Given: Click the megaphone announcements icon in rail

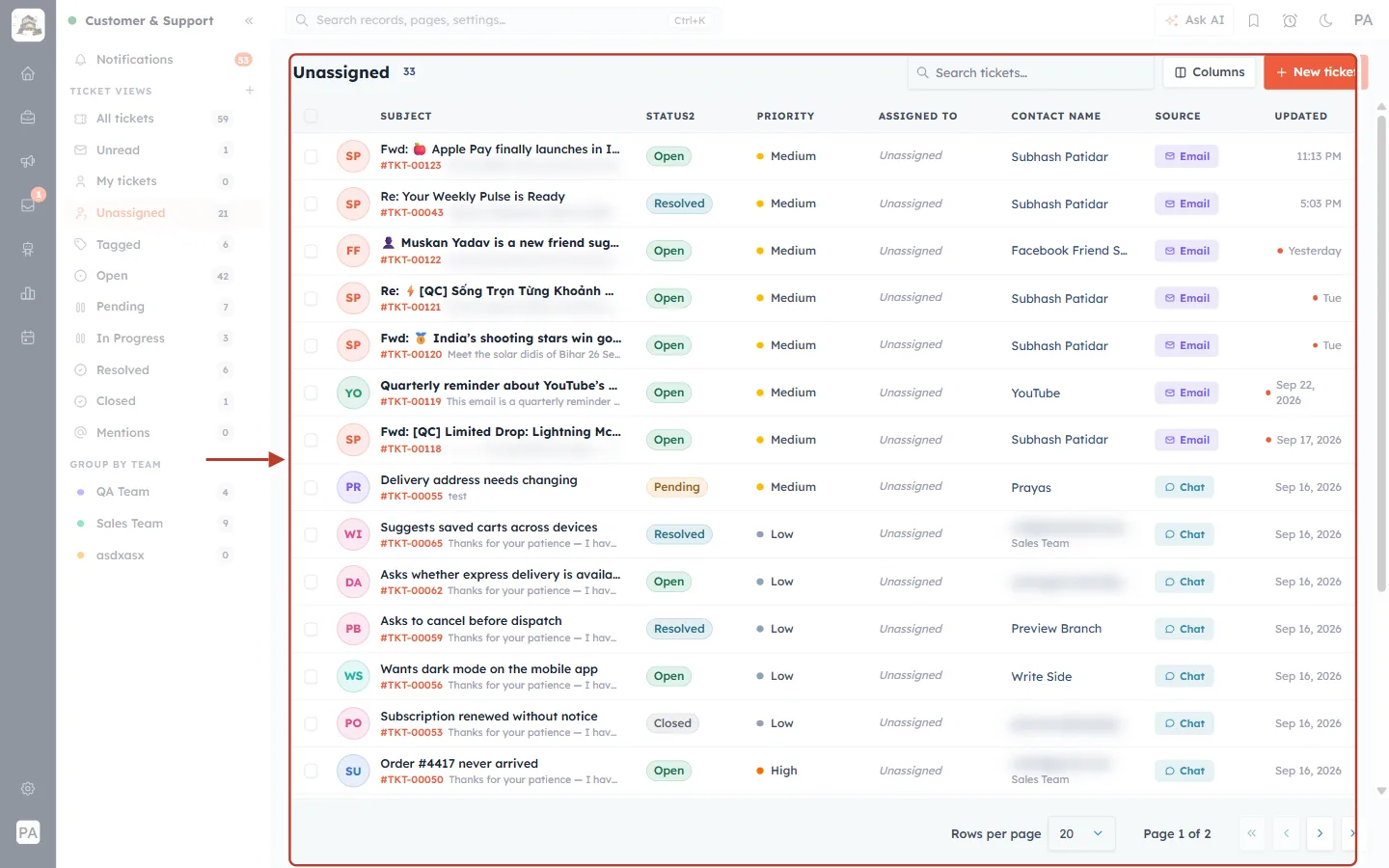Looking at the screenshot, I should click(28, 161).
